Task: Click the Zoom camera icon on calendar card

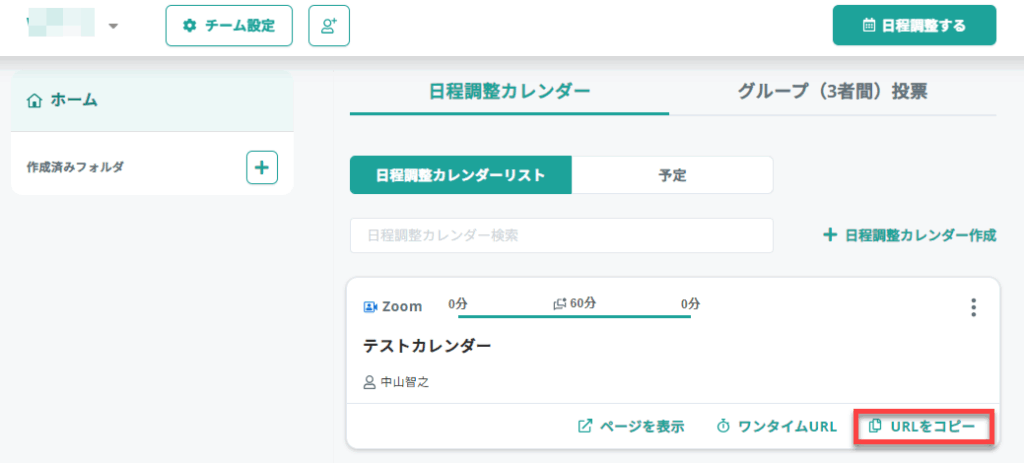Action: [370, 306]
